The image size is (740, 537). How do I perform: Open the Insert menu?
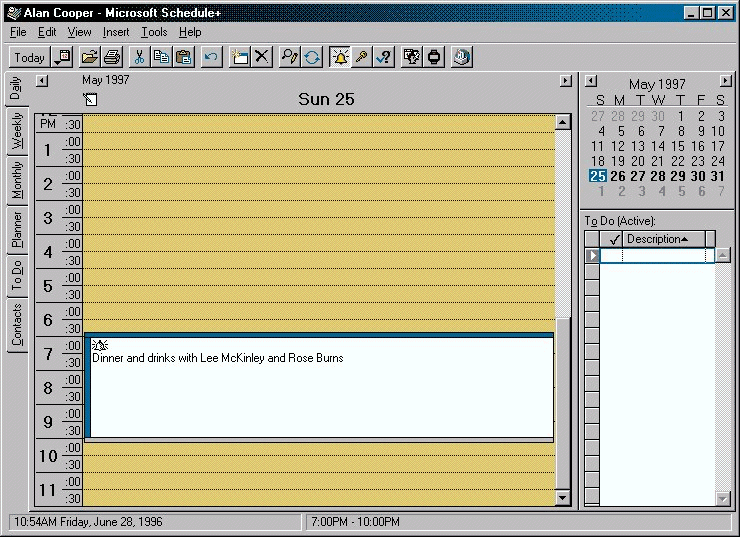coord(116,32)
